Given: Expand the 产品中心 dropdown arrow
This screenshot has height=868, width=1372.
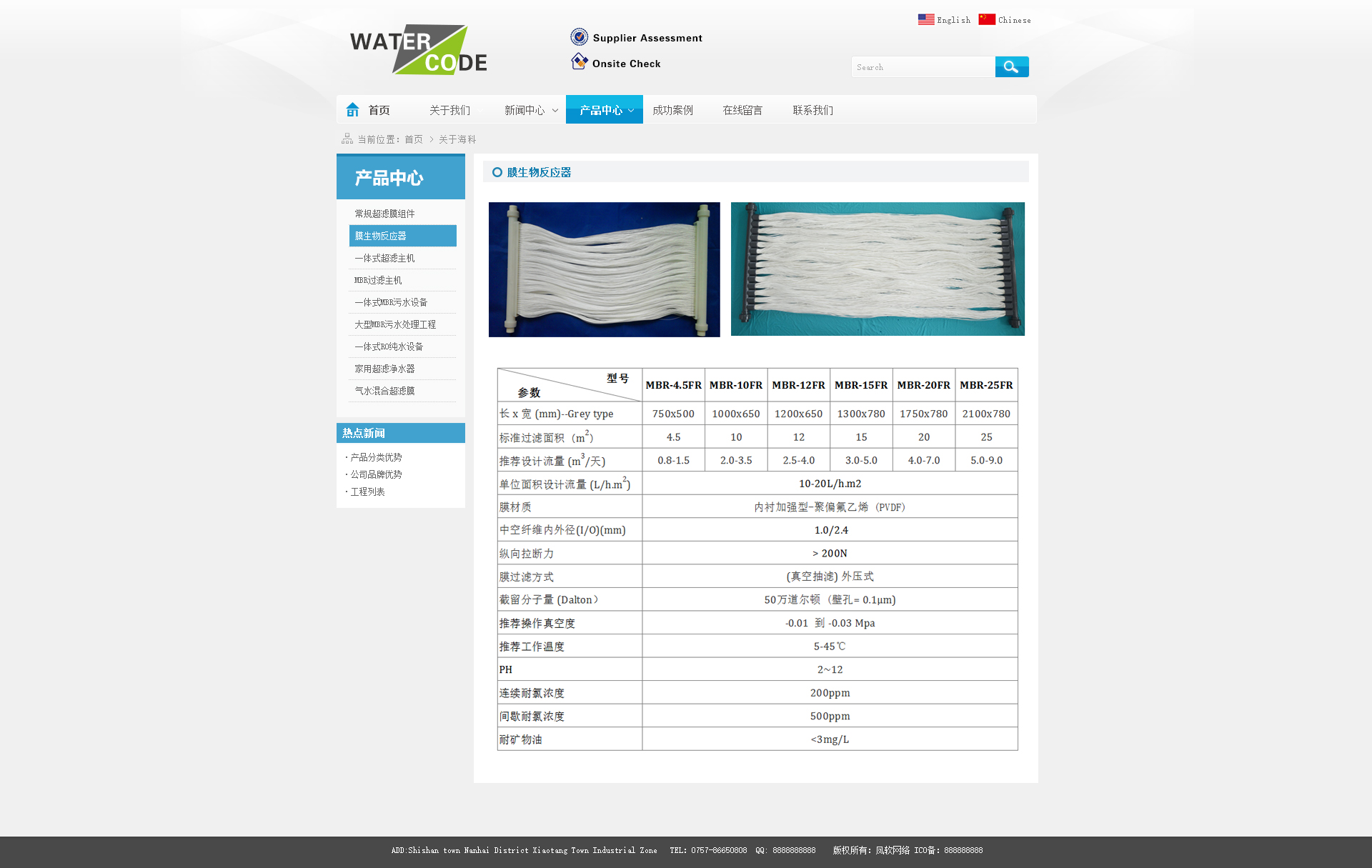Looking at the screenshot, I should coord(631,111).
